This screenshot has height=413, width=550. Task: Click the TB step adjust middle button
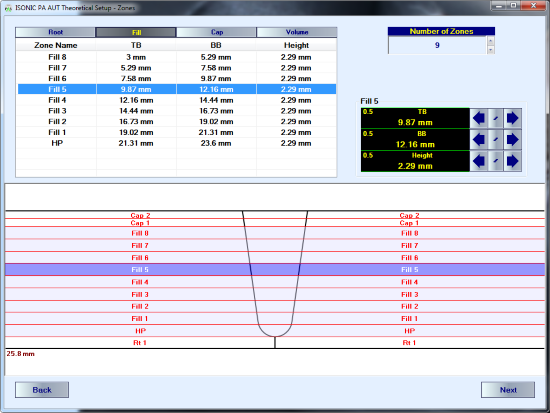(496, 118)
